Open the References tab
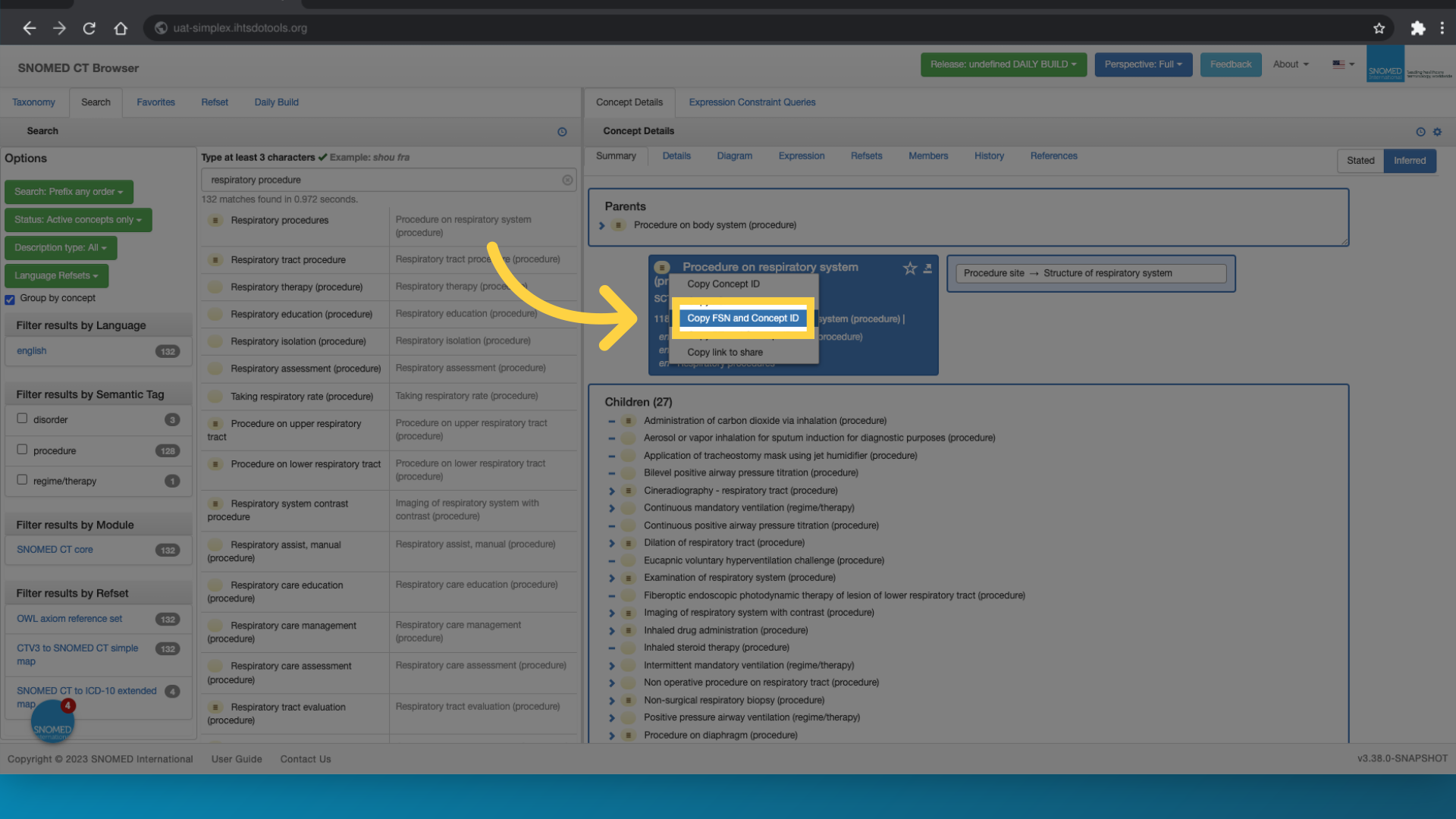Image resolution: width=1456 pixels, height=819 pixels. 1053,156
